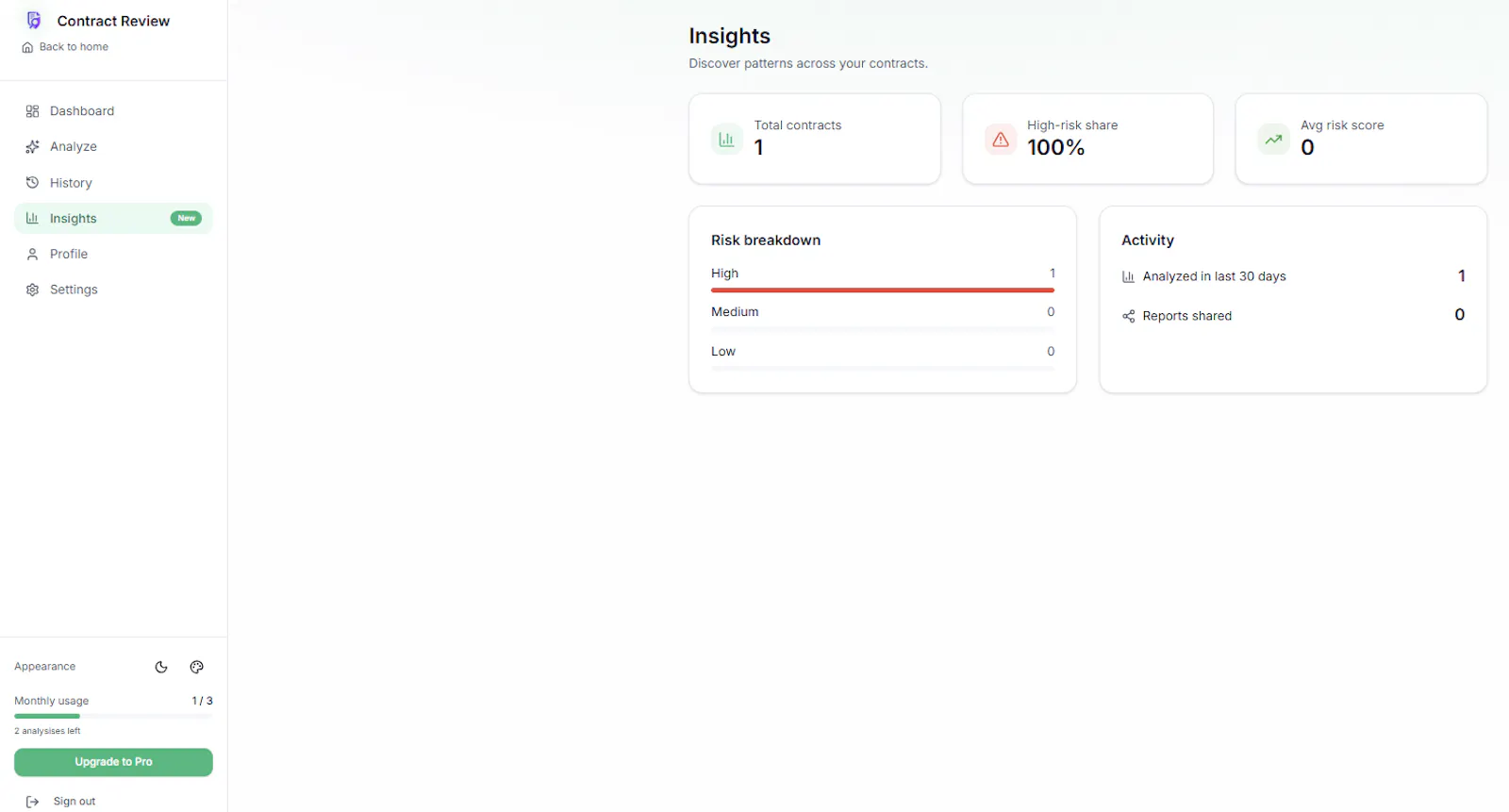Click the Activity heading

coord(1148,240)
